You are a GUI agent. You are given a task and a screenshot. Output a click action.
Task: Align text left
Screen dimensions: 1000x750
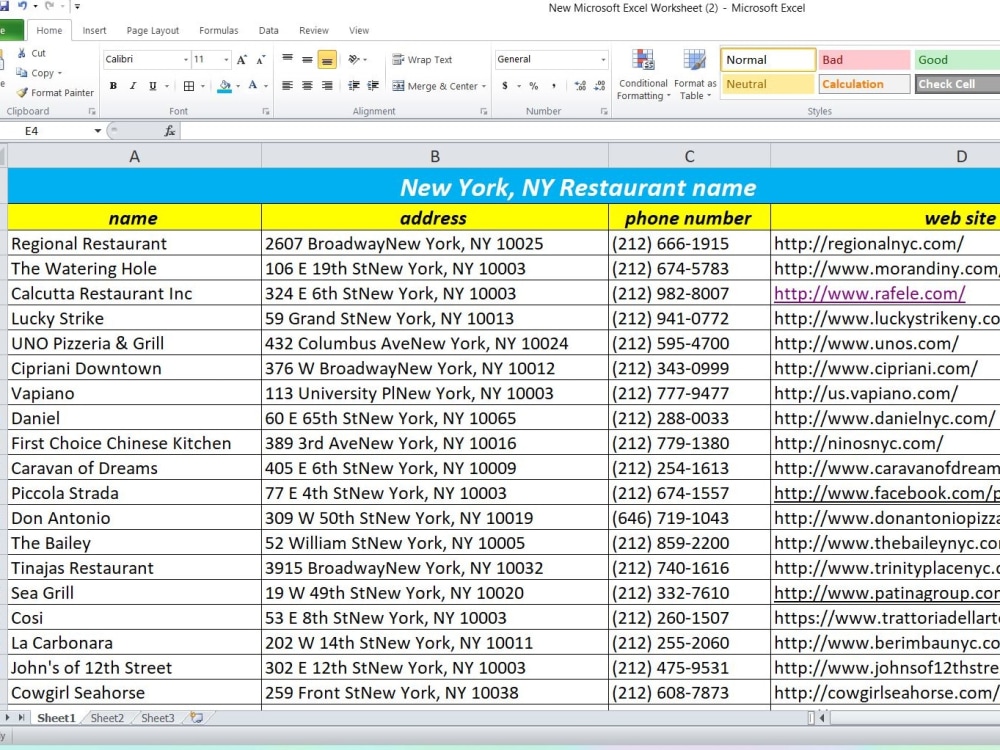click(x=288, y=85)
